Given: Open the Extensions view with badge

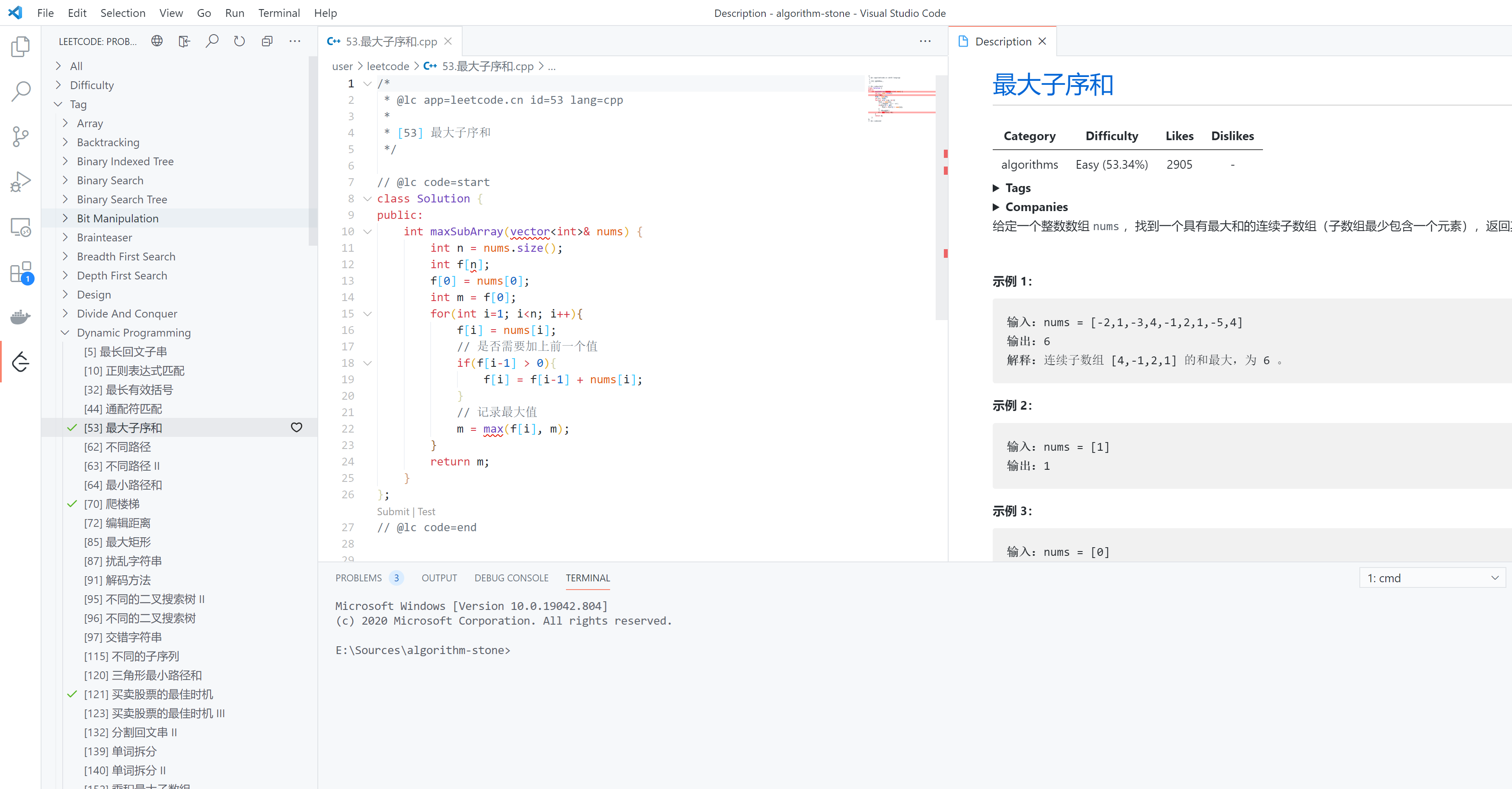Looking at the screenshot, I should [21, 273].
